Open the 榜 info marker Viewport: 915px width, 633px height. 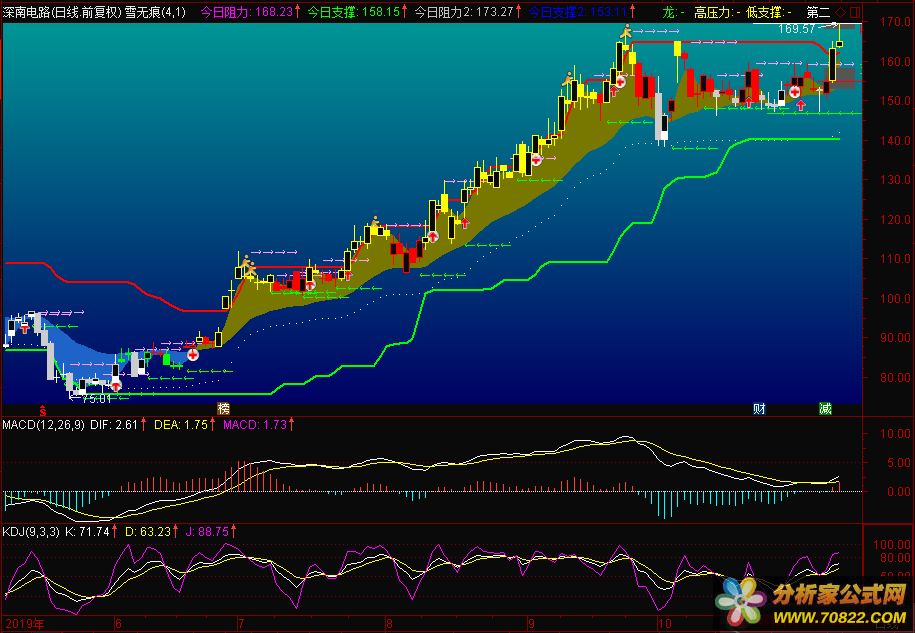[223, 409]
